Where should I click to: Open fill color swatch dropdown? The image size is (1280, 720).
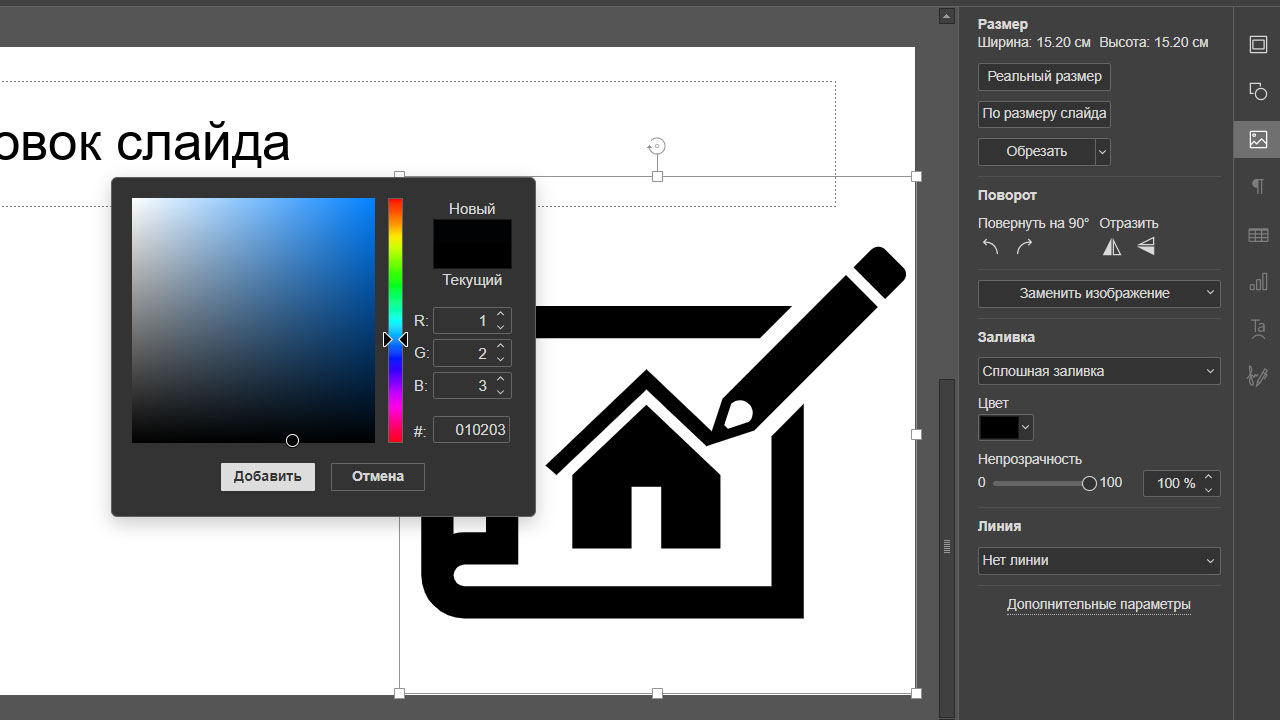click(x=1005, y=428)
